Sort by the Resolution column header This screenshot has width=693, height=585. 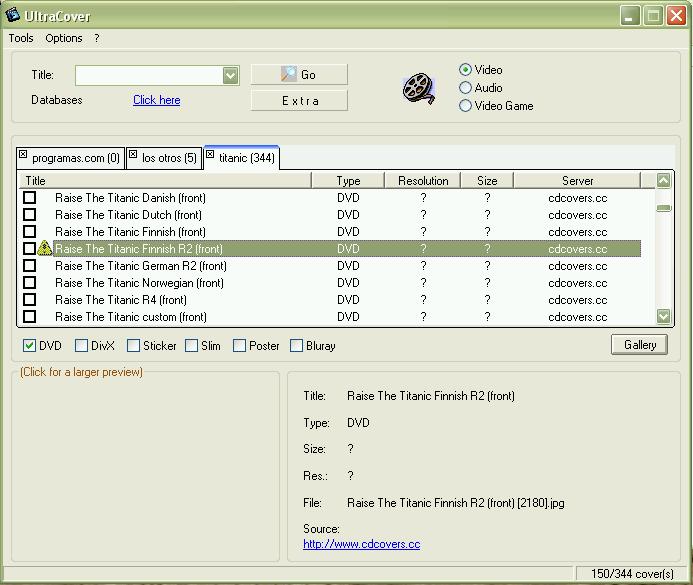point(423,181)
